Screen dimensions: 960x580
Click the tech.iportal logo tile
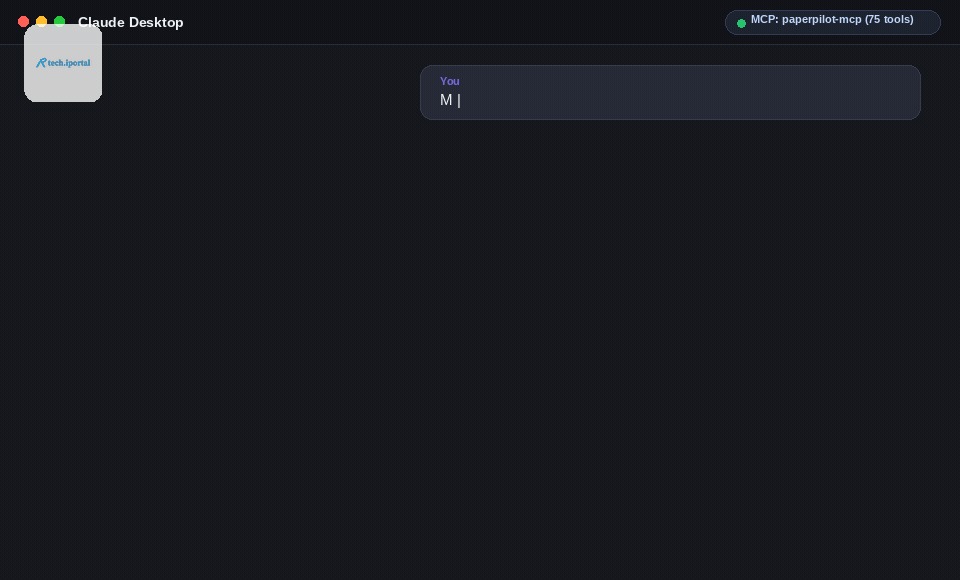[63, 63]
